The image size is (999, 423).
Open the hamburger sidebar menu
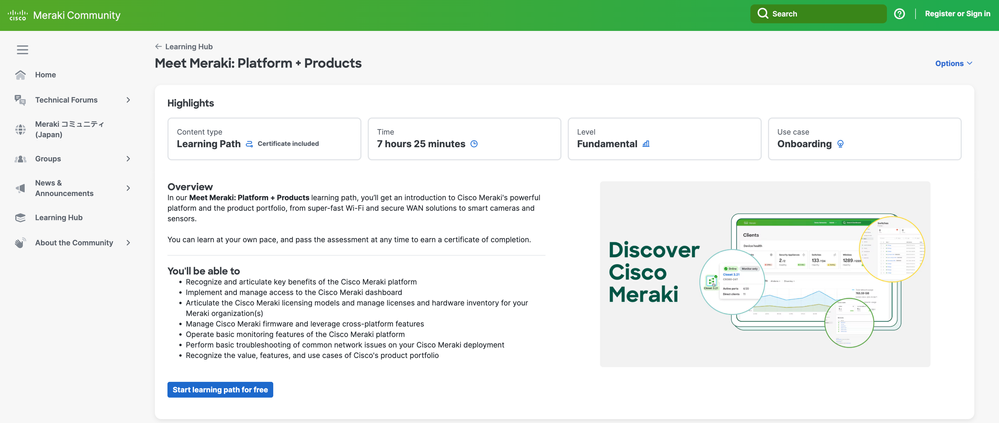click(22, 49)
